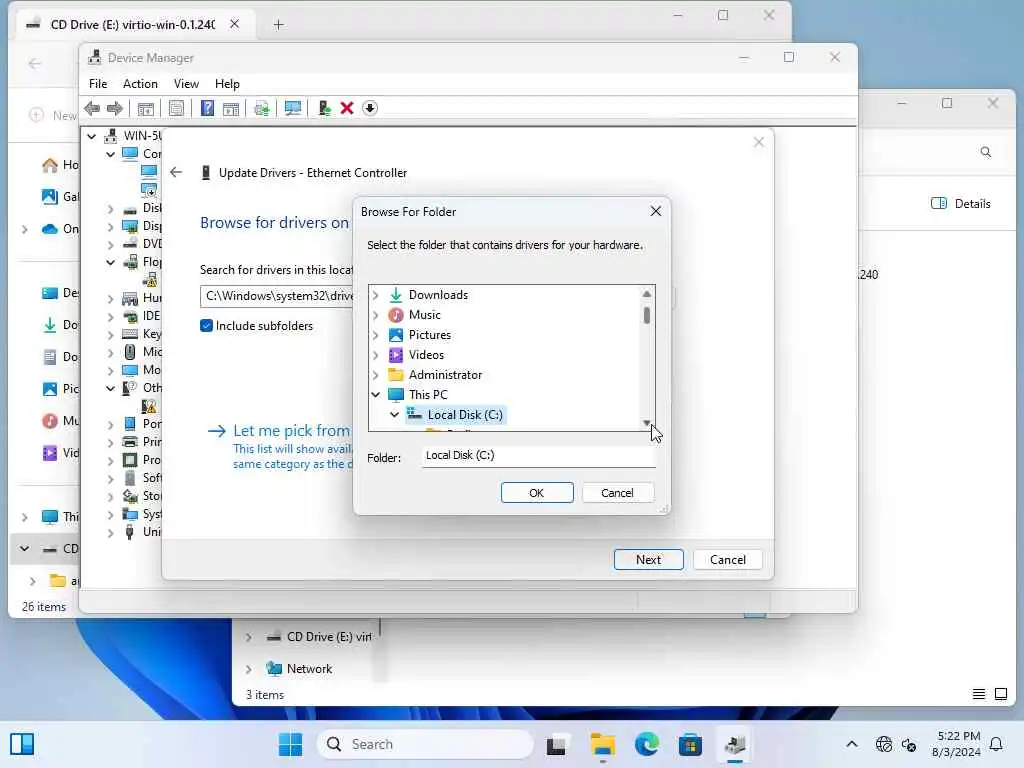The height and width of the screenshot is (768, 1024).
Task: Click the red X Uninstall device icon
Action: click(347, 108)
